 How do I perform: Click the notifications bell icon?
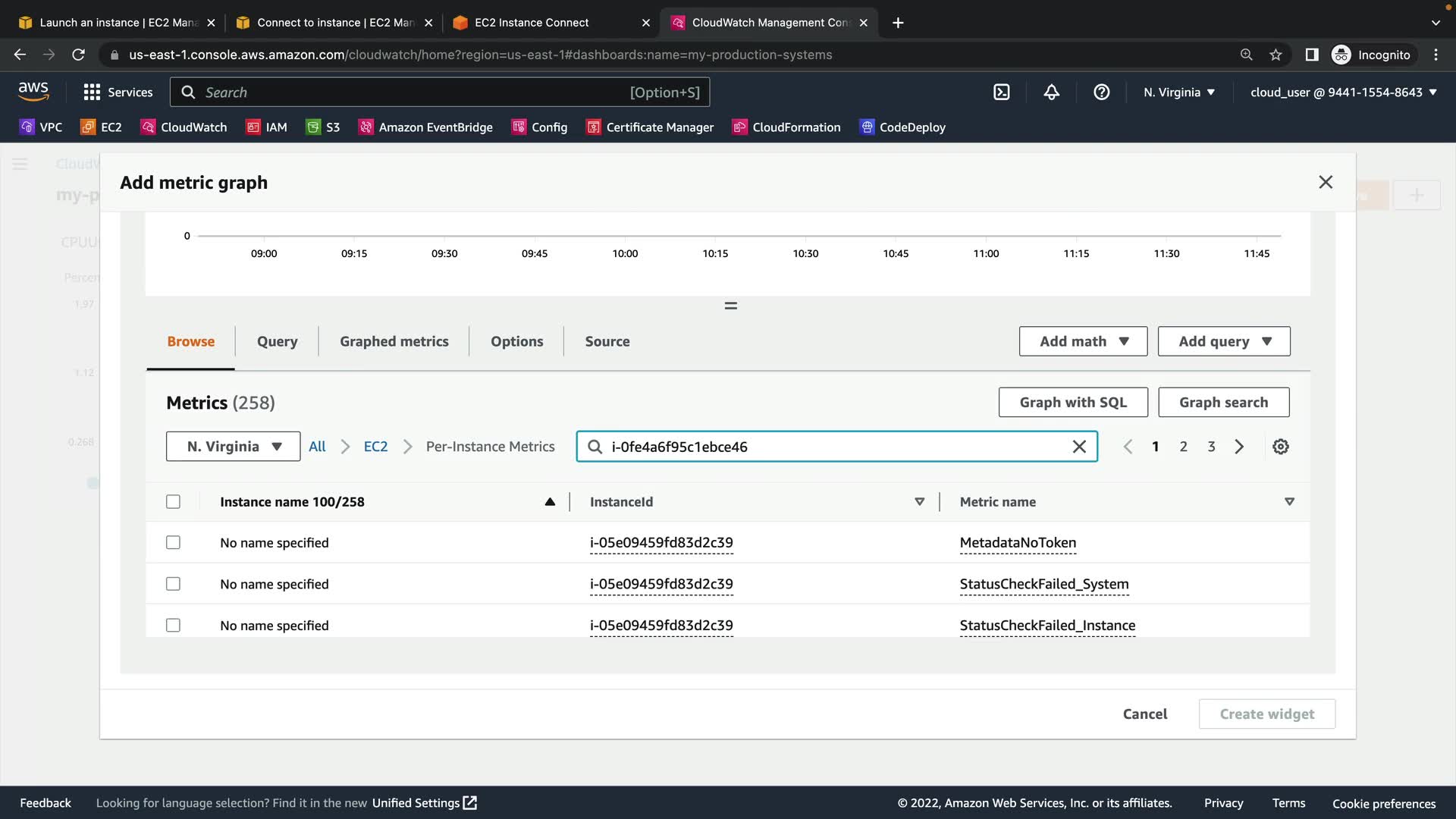[x=1051, y=93]
